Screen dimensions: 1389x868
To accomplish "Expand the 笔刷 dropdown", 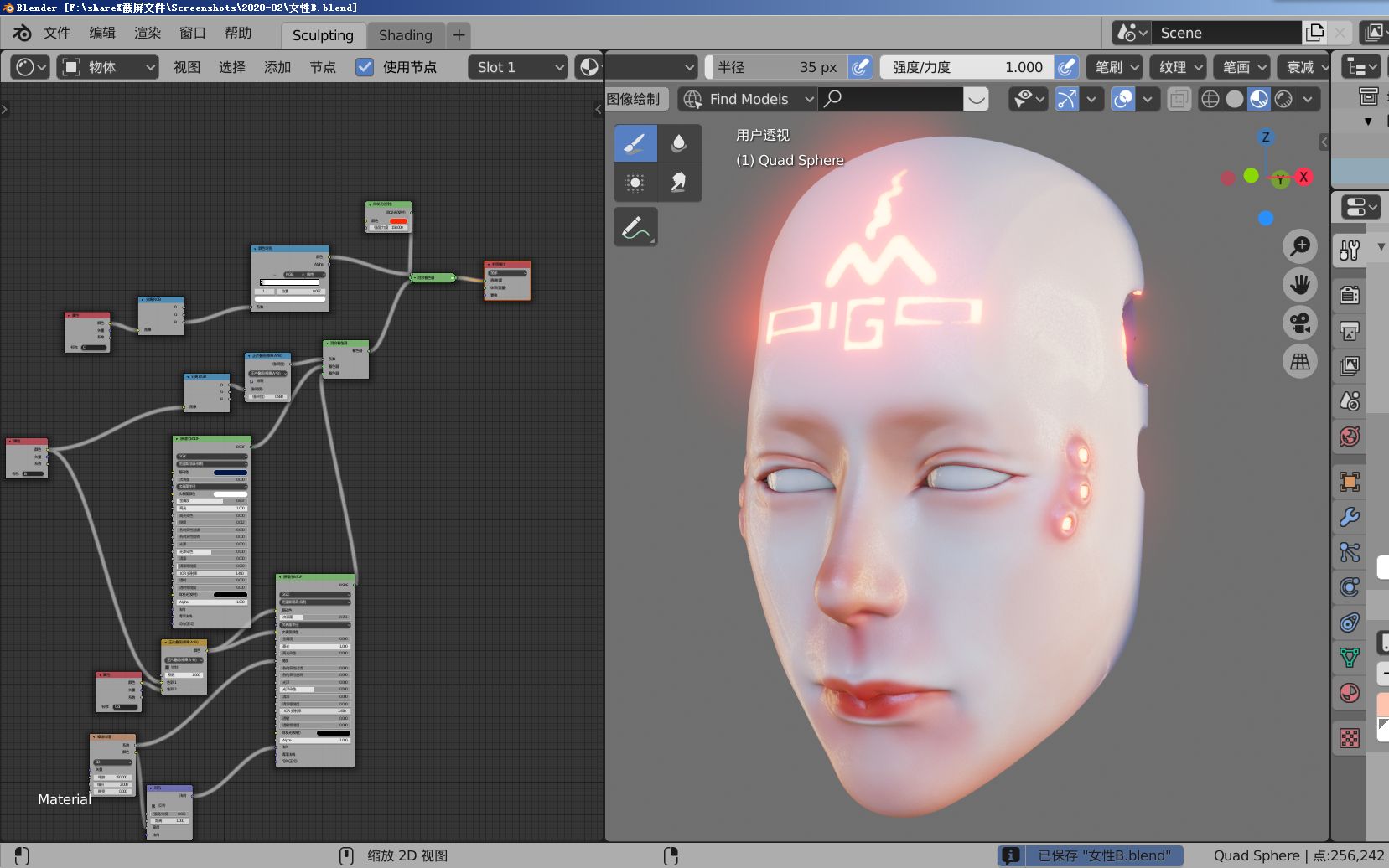I will pos(1115,67).
